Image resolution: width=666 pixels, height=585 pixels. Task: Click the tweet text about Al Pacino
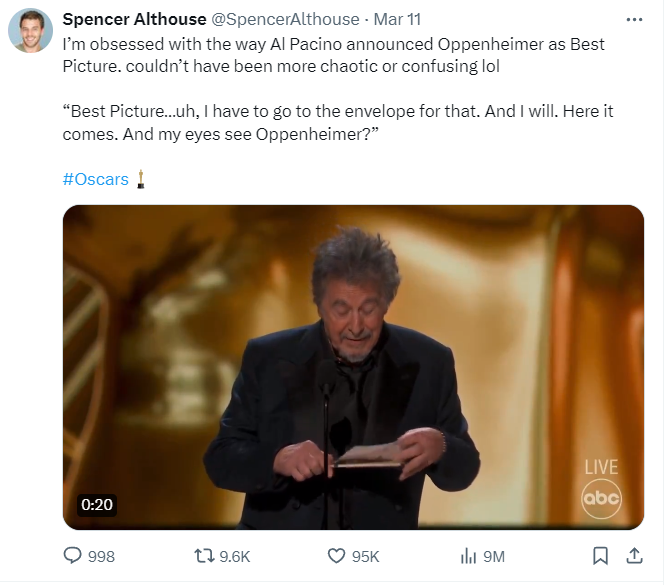[x=333, y=55]
